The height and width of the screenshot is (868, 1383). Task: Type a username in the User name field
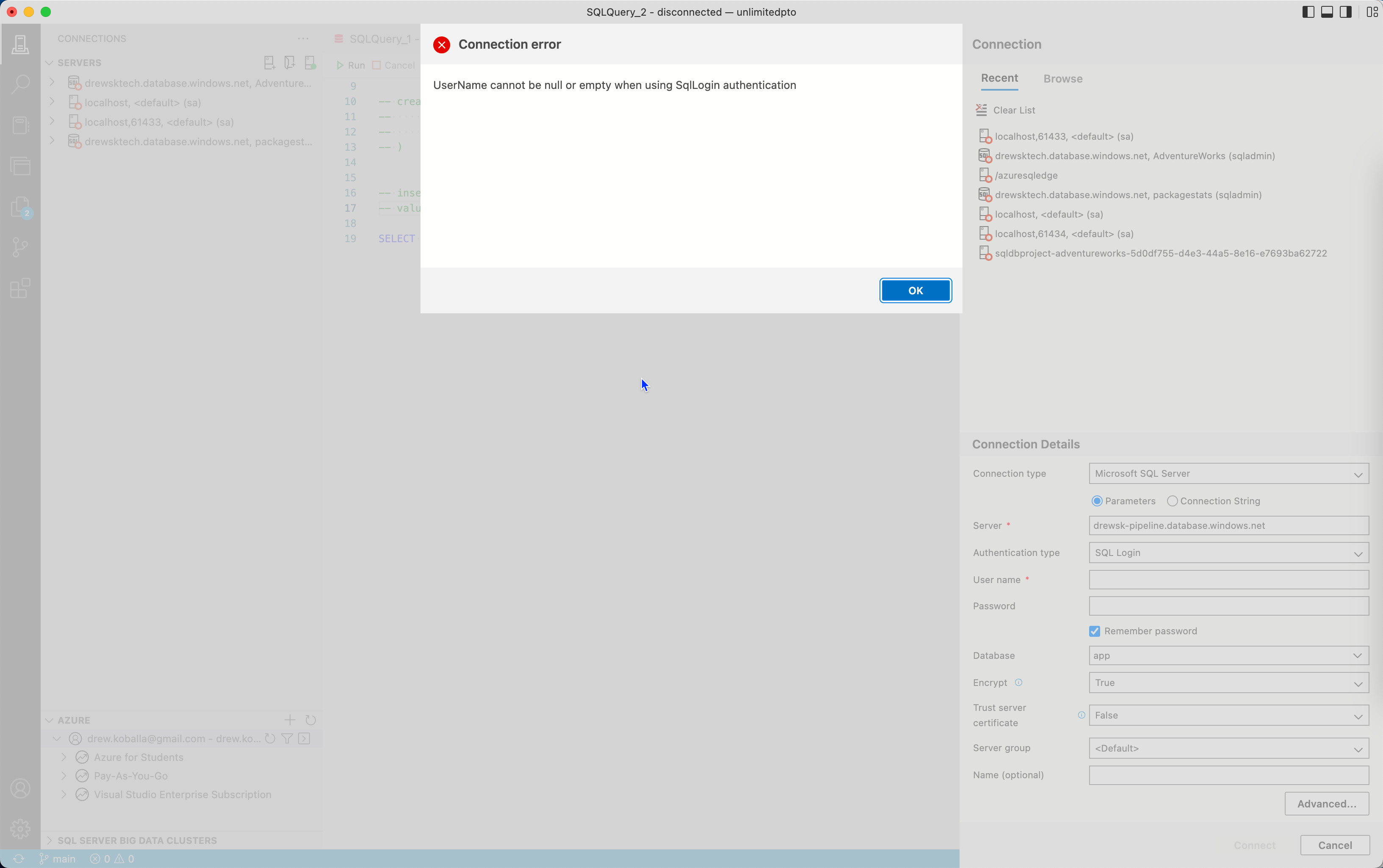point(1228,579)
